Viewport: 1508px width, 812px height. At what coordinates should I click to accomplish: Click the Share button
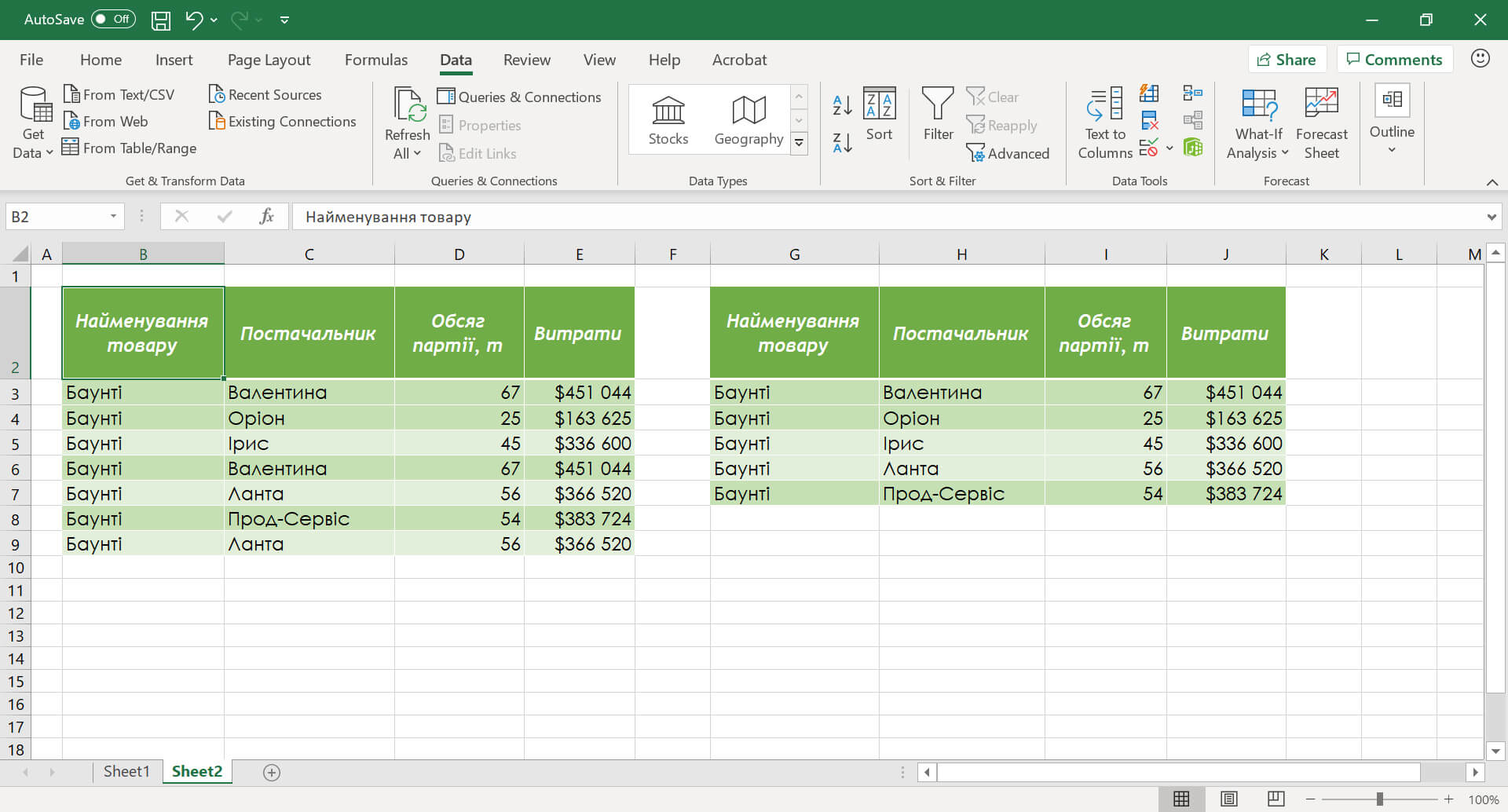point(1287,60)
